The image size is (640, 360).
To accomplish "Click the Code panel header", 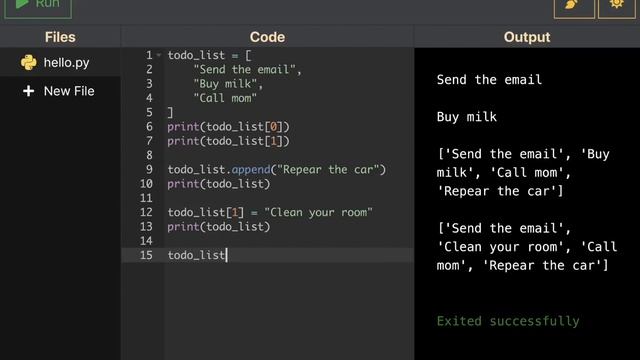I will point(267,37).
